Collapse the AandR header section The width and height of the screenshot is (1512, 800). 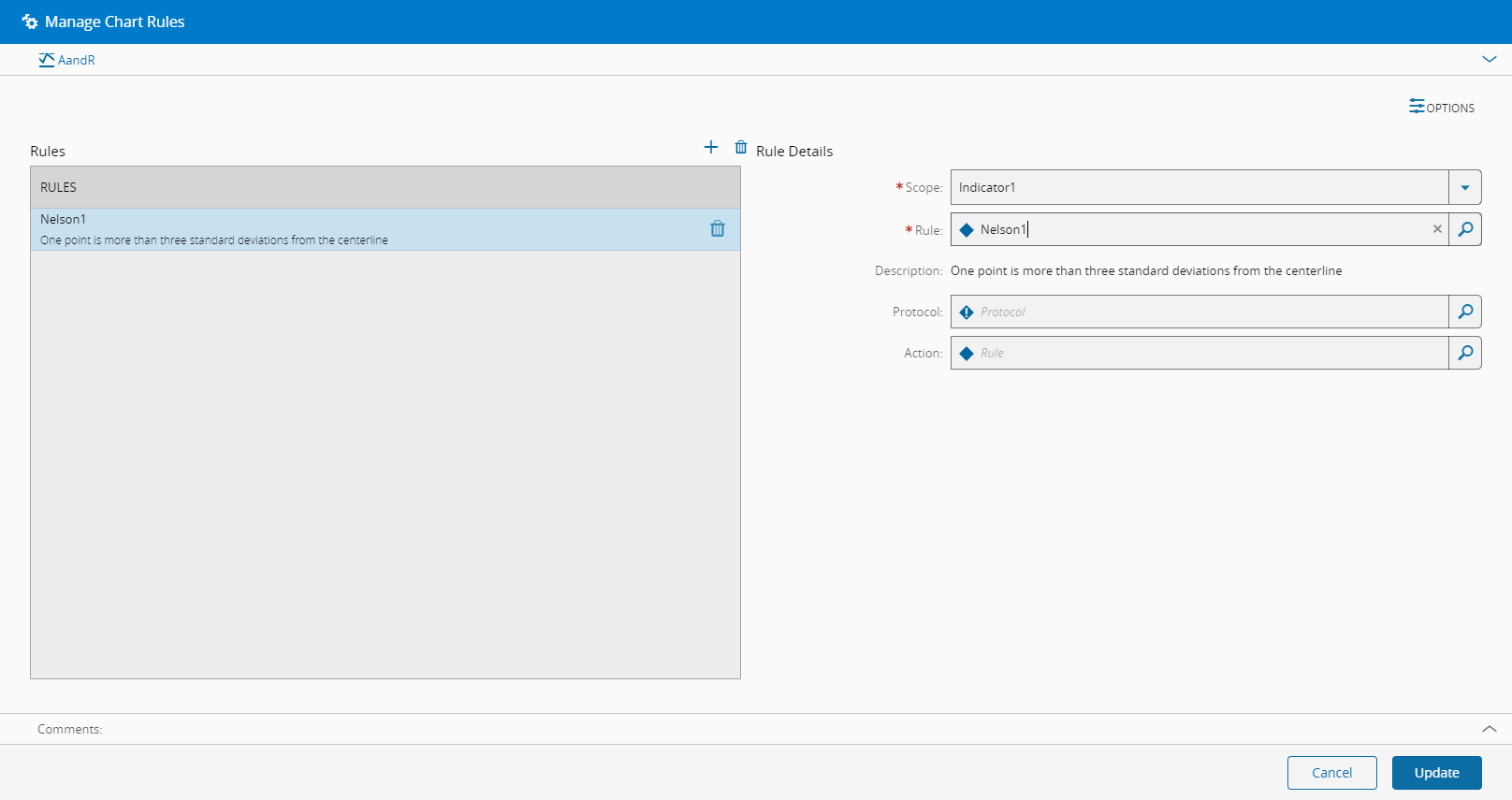(1490, 59)
